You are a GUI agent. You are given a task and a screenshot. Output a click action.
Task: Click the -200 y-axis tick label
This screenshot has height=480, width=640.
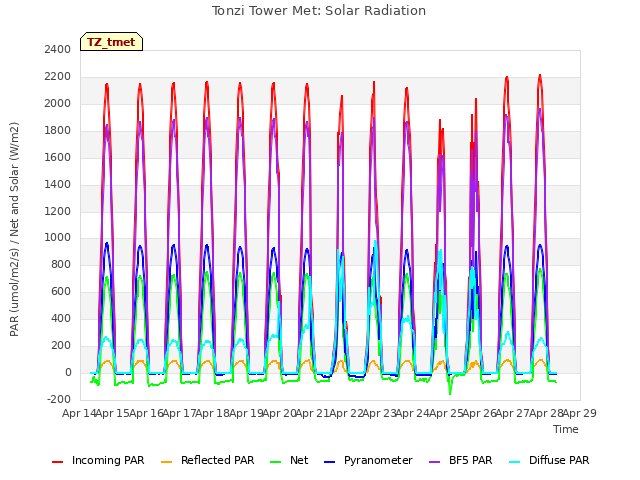(59, 399)
